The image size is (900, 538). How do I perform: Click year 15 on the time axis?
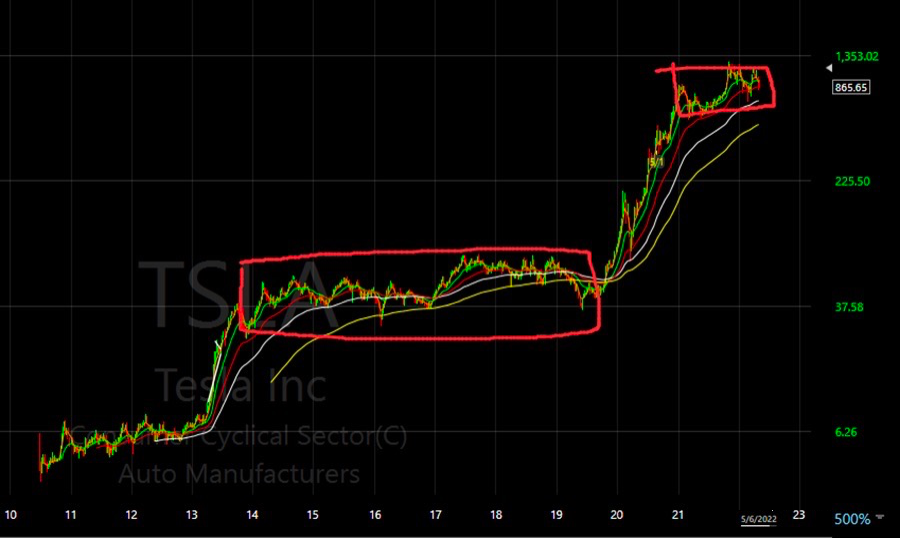point(312,514)
